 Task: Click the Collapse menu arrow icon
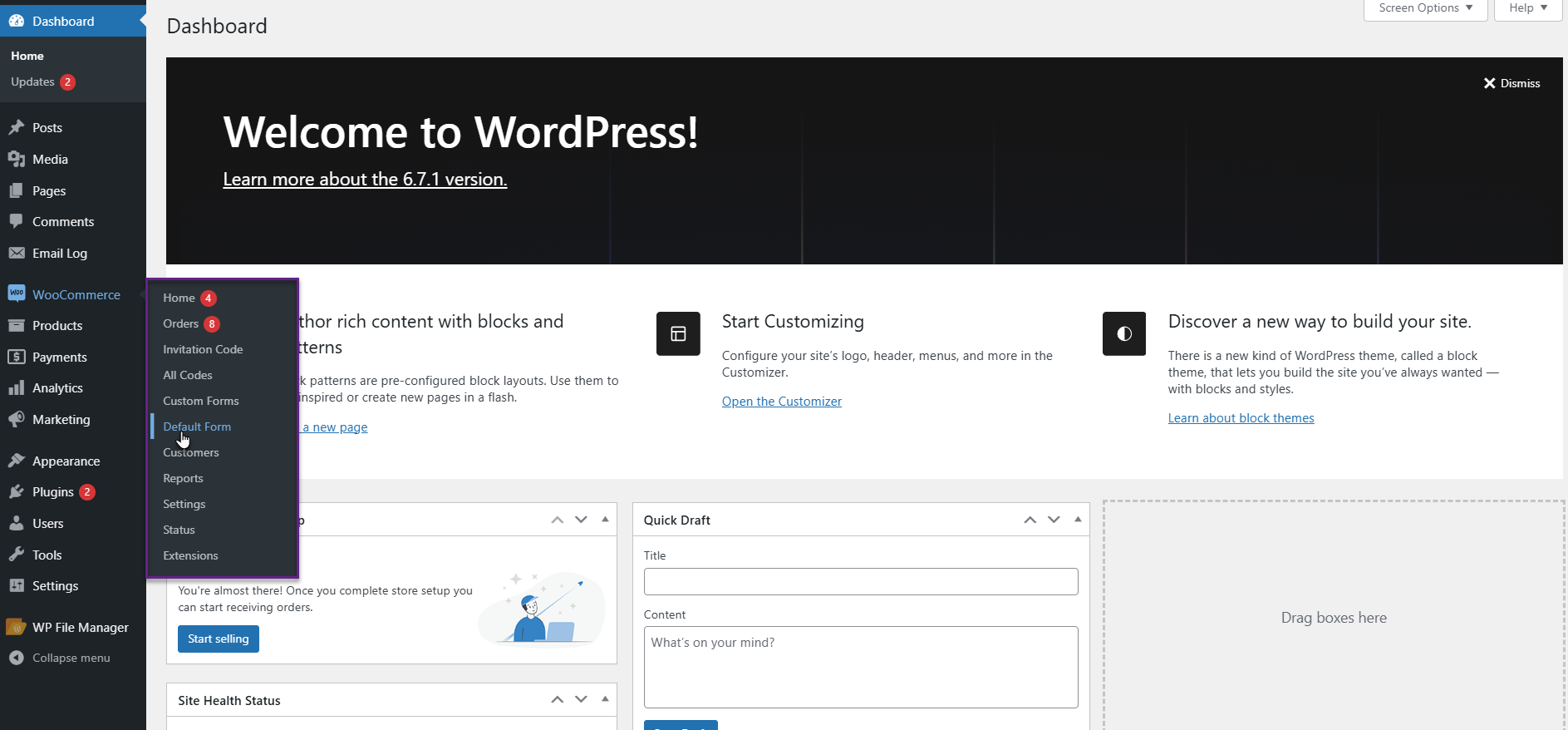(x=17, y=658)
